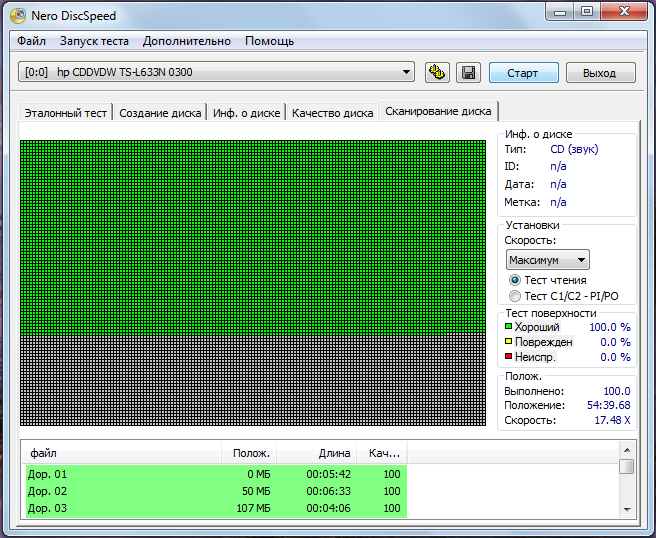This screenshot has width=656, height=538.
Task: Click the Длина column header
Action: [x=317, y=453]
